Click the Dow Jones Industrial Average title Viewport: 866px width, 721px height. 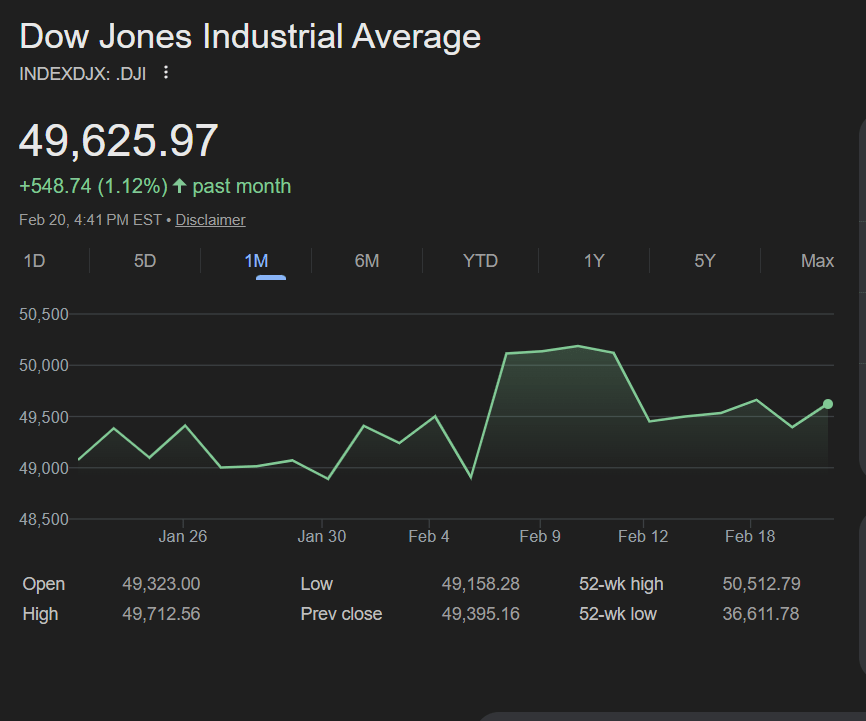click(250, 37)
